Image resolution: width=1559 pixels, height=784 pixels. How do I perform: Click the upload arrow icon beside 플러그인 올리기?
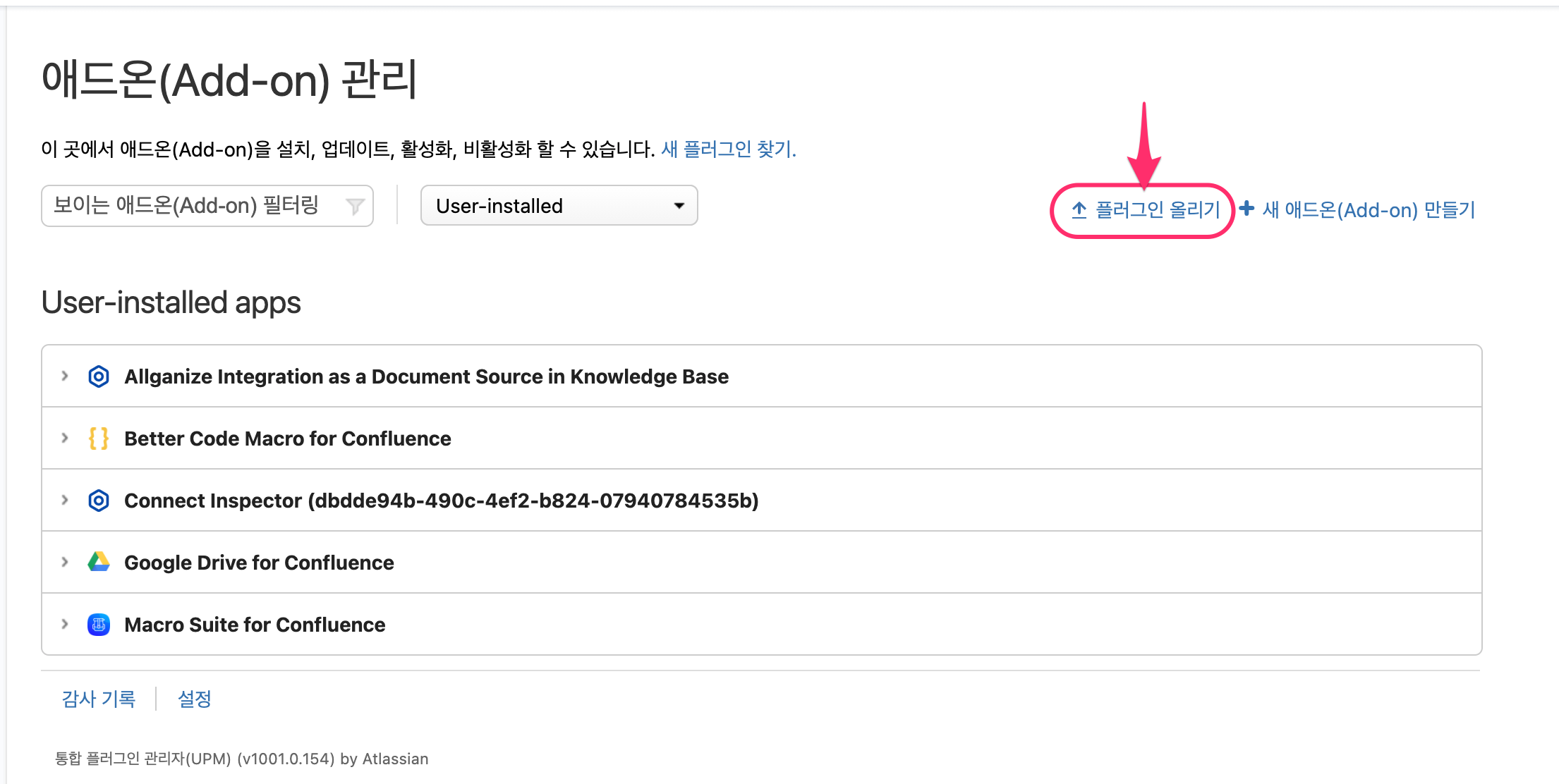[x=1079, y=209]
